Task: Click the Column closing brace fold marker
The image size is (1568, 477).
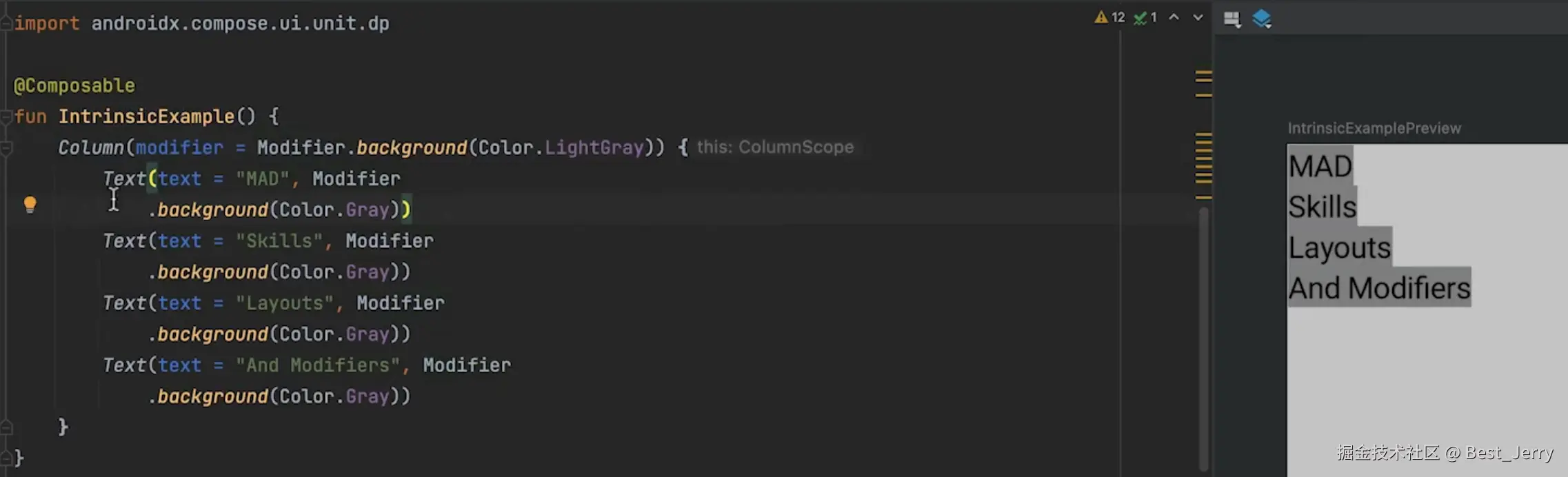Action: point(6,427)
